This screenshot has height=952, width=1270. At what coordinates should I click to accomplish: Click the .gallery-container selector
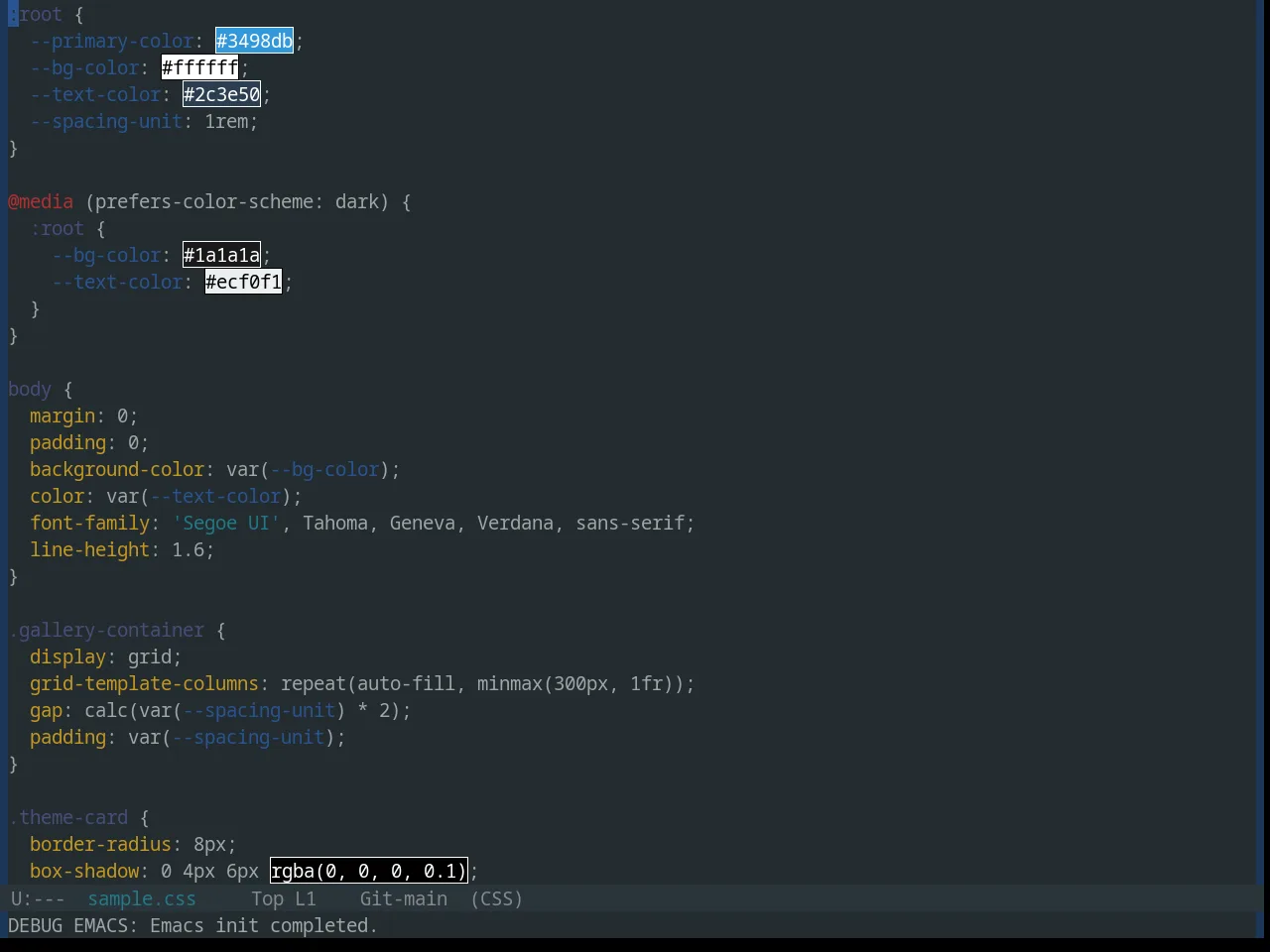tap(106, 630)
